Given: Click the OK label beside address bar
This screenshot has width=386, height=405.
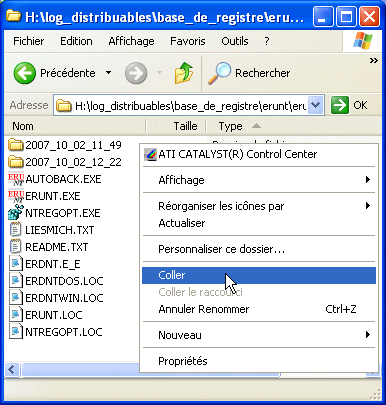Looking at the screenshot, I should click(360, 105).
